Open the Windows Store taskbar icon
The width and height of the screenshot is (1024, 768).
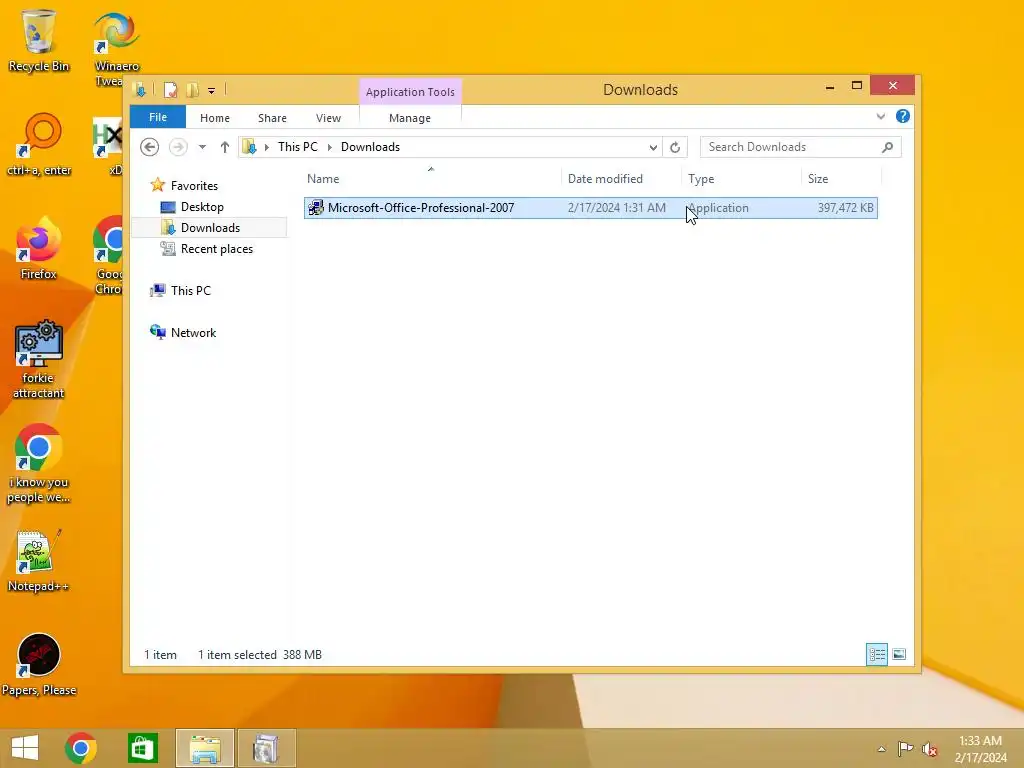point(142,748)
